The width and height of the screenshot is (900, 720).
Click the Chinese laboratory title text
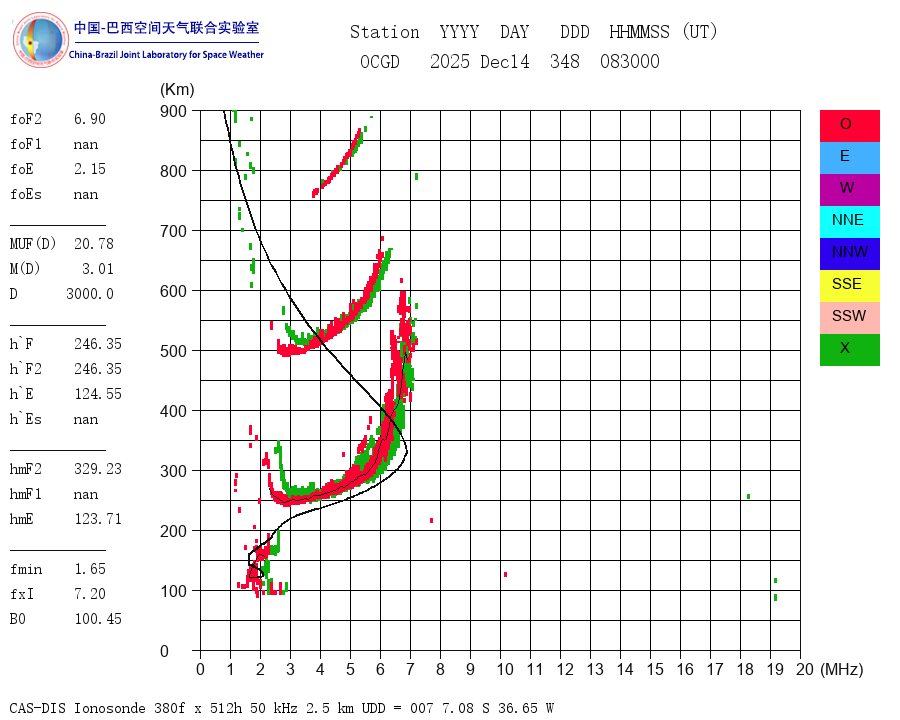166,28
